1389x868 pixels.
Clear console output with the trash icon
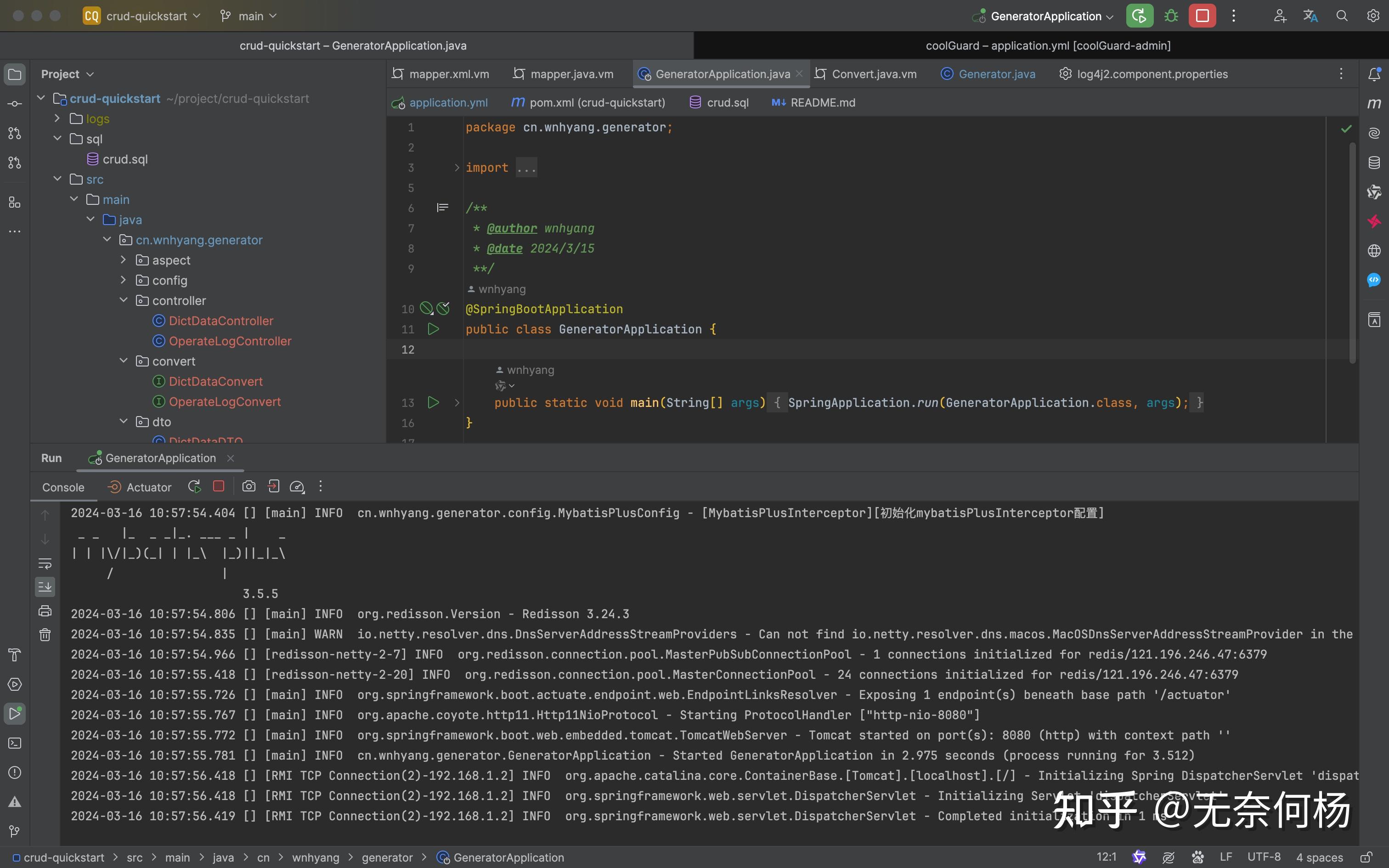click(45, 634)
